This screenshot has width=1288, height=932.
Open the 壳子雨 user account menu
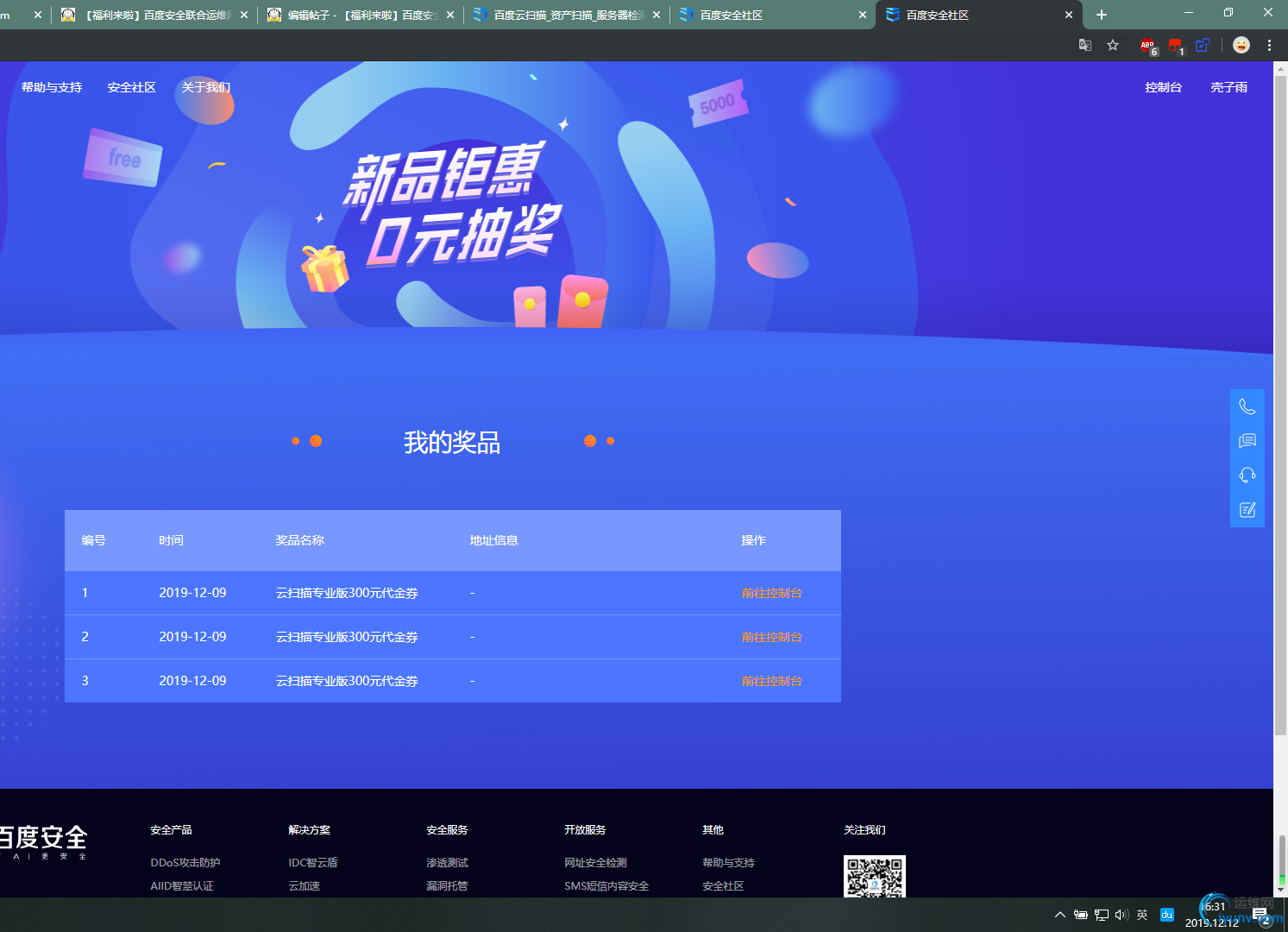pos(1229,87)
